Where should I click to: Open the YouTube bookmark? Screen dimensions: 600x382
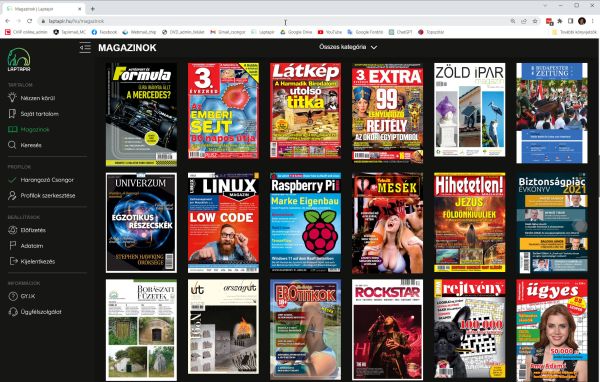click(x=329, y=32)
